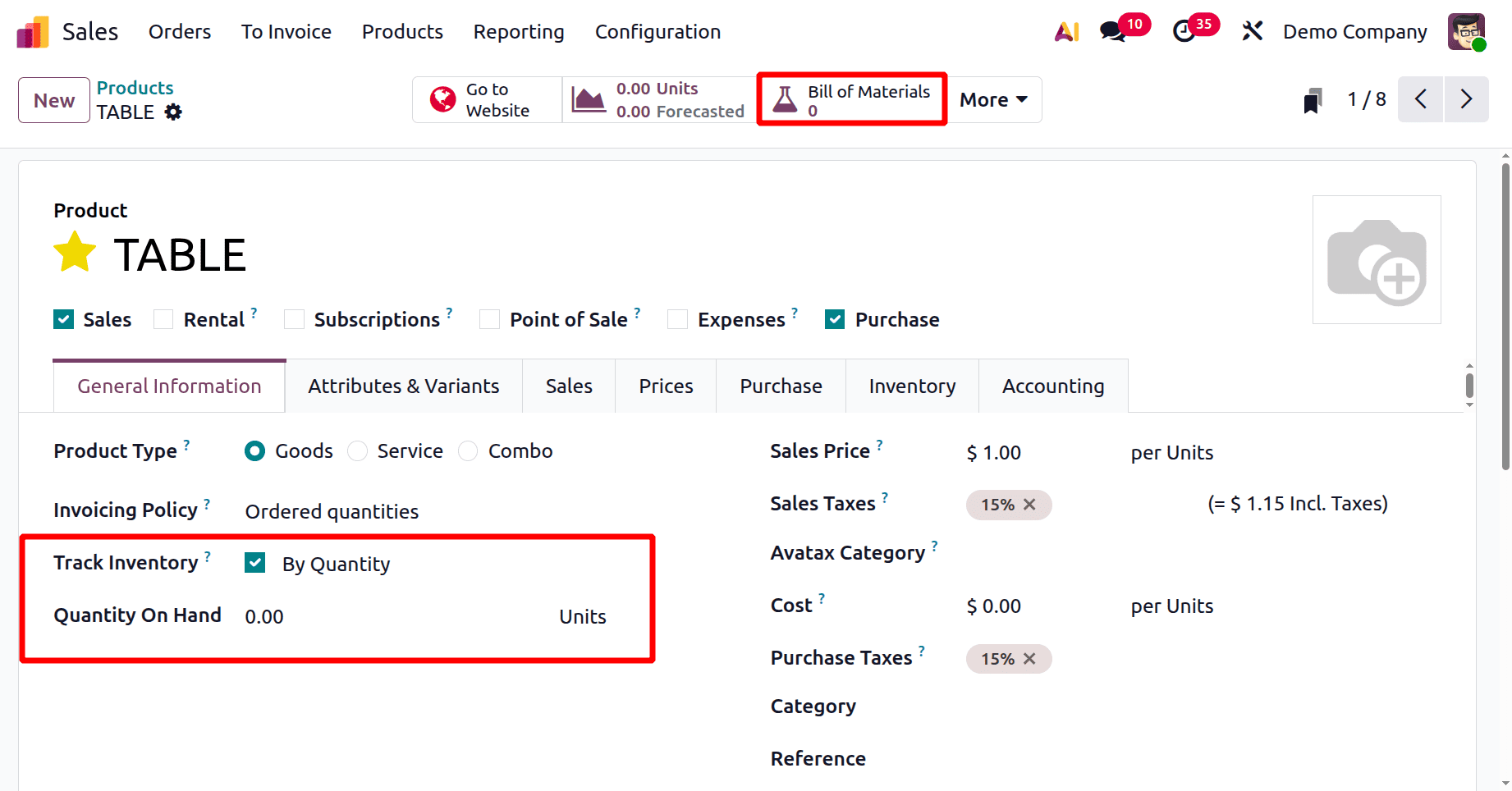Select the Service product type
1512x791 pixels.
[x=357, y=450]
